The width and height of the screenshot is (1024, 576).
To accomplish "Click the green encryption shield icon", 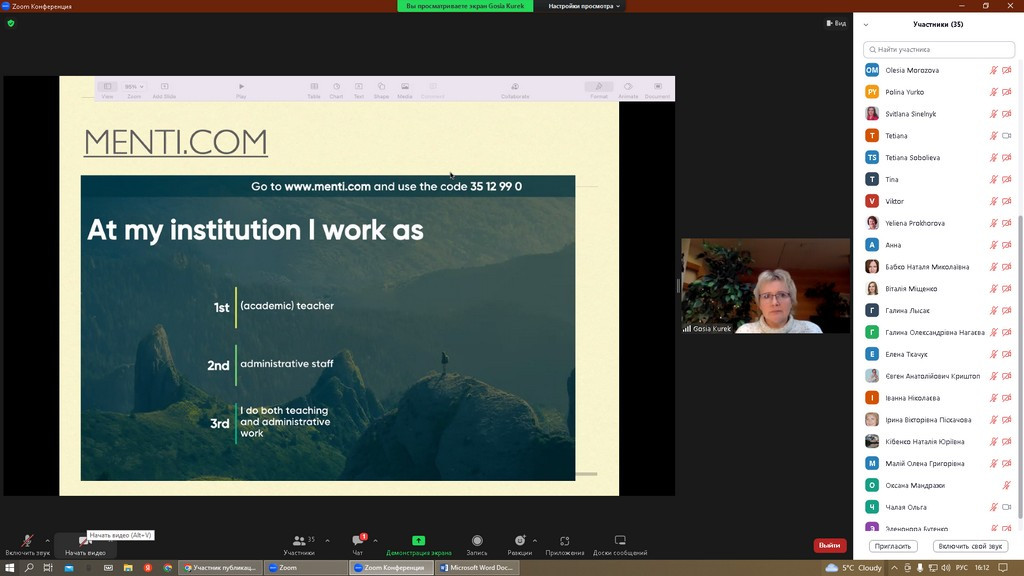I will click(11, 23).
